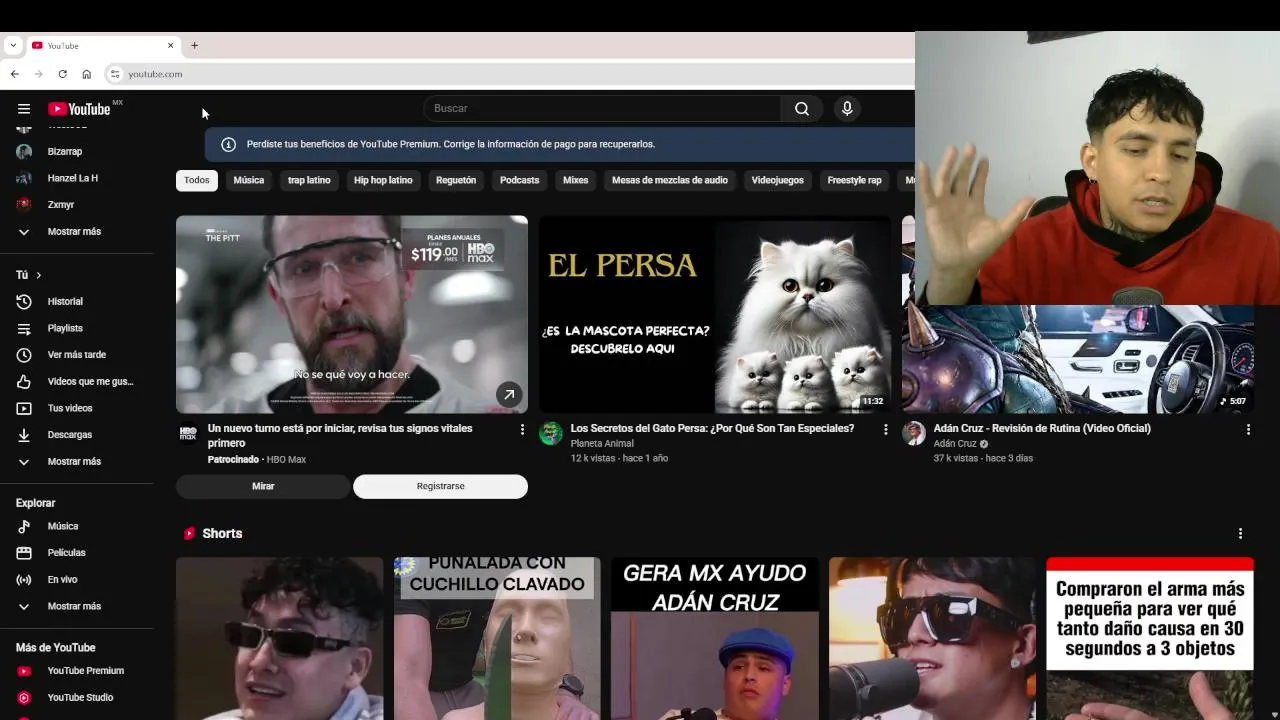The image size is (1280, 720).
Task: Click the YouTube logo to go home
Action: [80, 109]
